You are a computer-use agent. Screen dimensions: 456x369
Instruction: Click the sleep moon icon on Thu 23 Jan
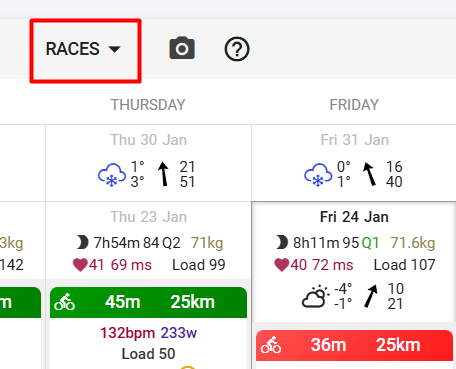(82, 242)
